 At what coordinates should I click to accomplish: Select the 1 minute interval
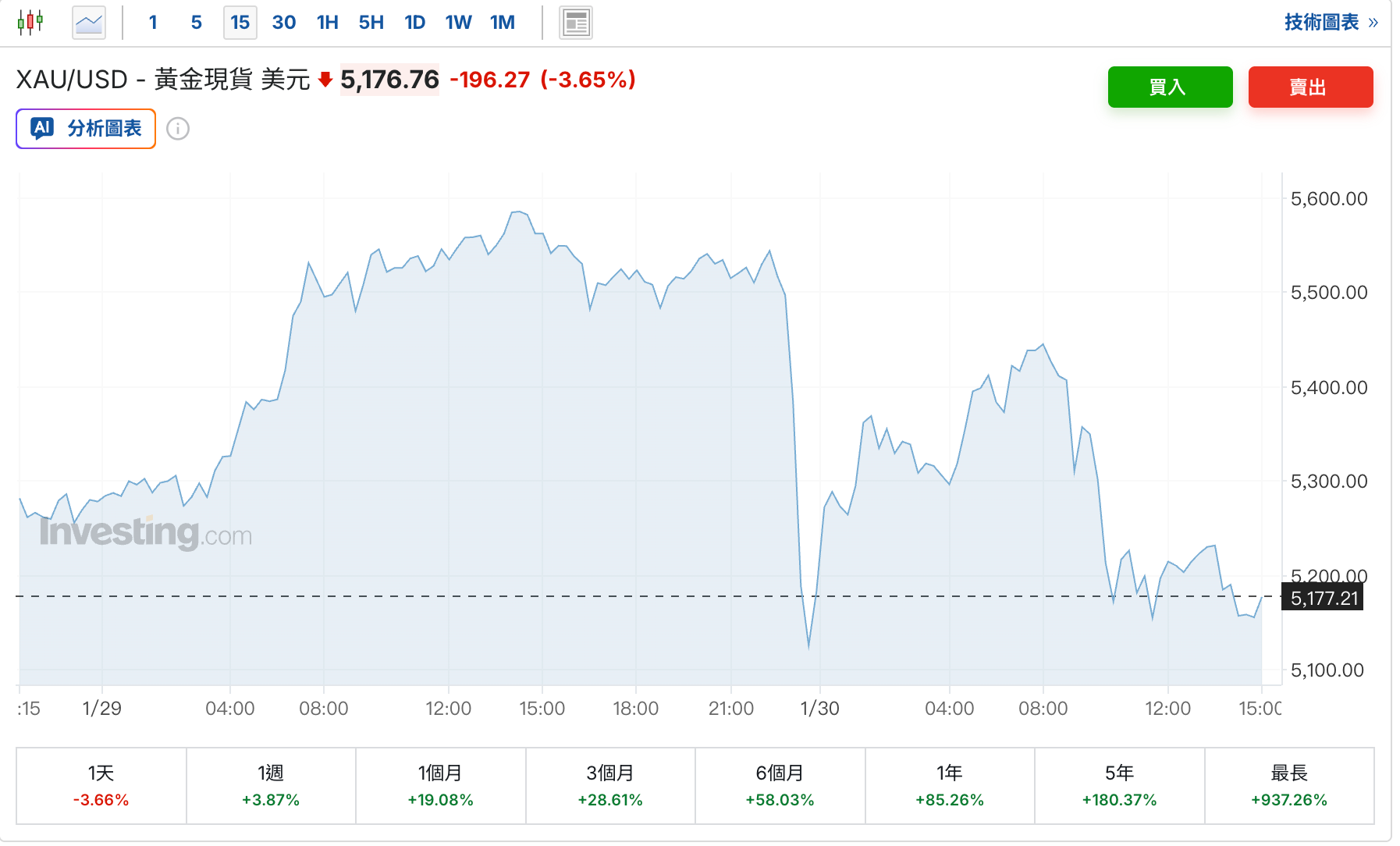153,23
